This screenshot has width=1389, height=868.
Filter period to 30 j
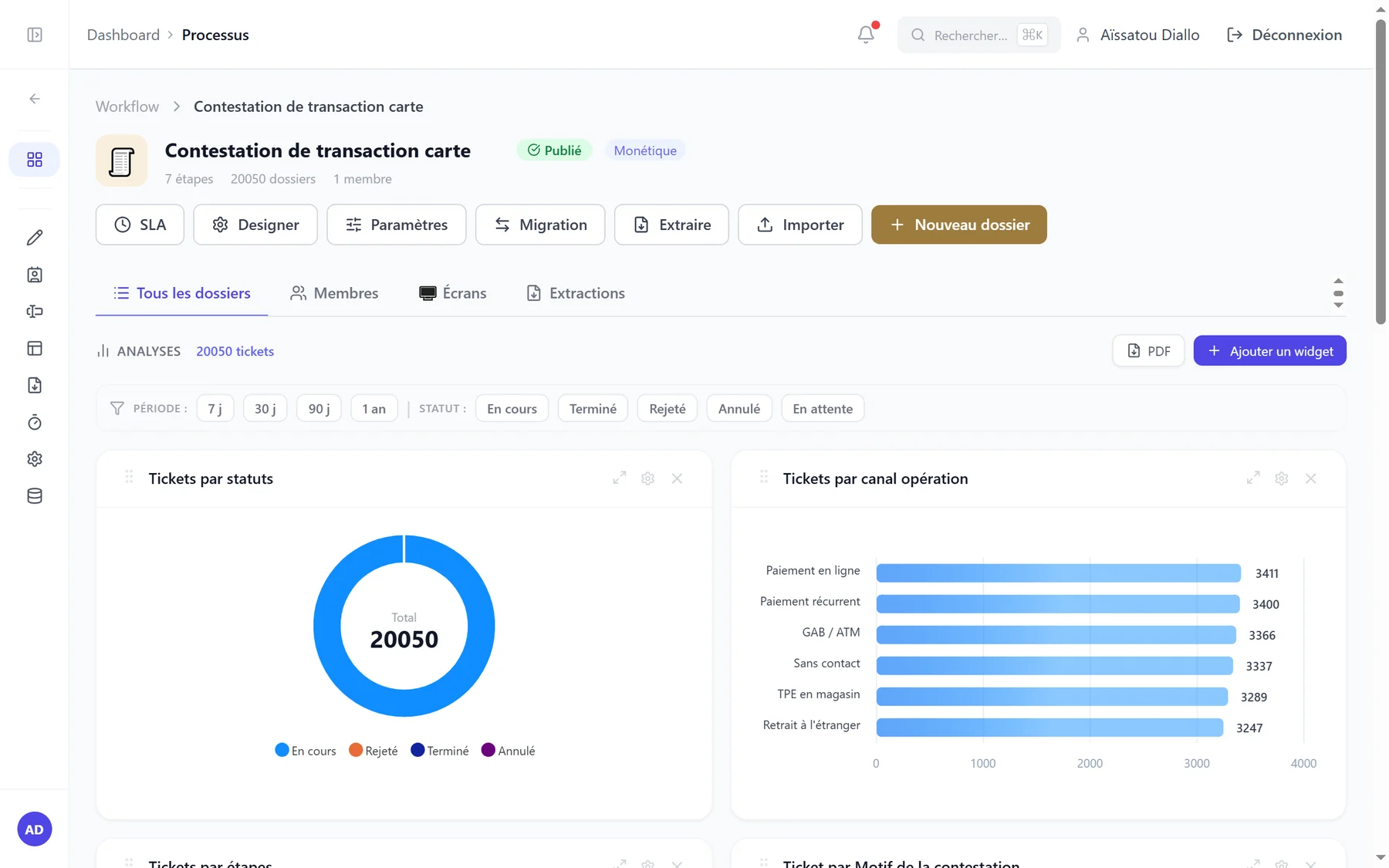(265, 408)
